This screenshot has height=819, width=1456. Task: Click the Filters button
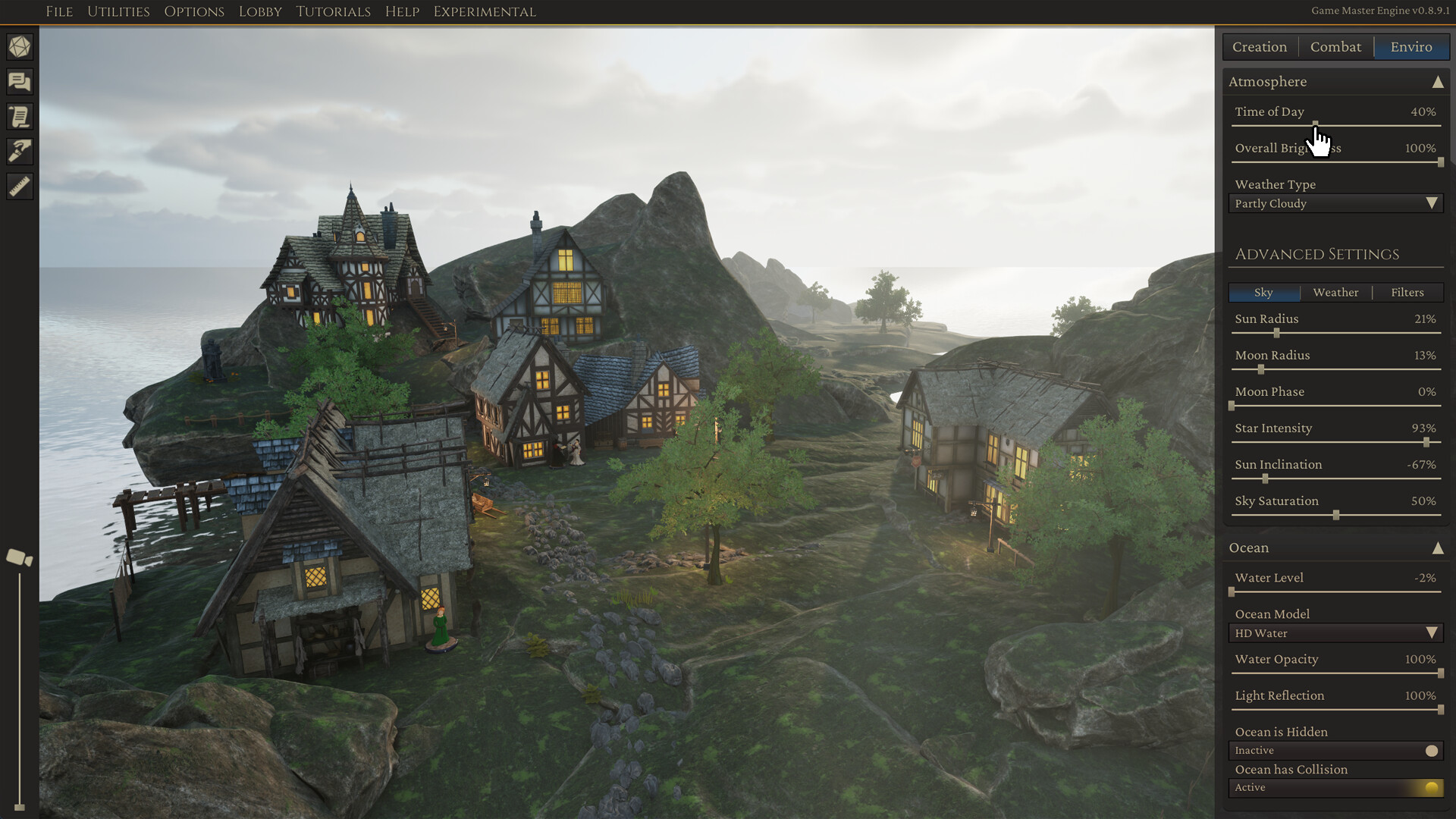coord(1407,292)
